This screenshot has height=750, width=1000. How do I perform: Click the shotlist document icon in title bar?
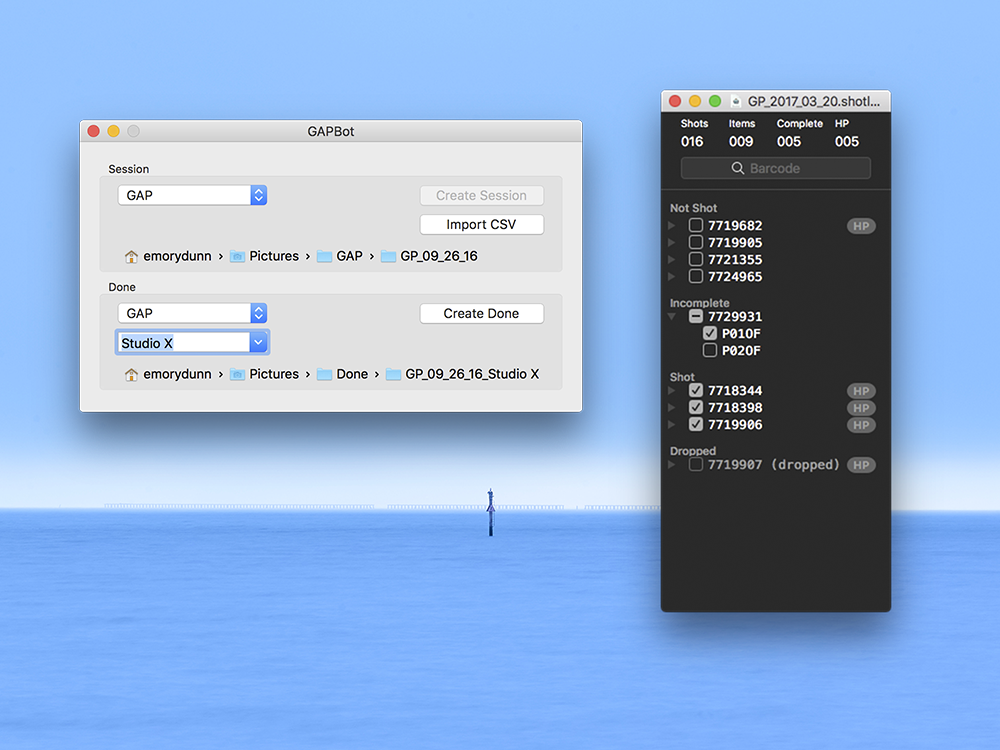(x=736, y=101)
